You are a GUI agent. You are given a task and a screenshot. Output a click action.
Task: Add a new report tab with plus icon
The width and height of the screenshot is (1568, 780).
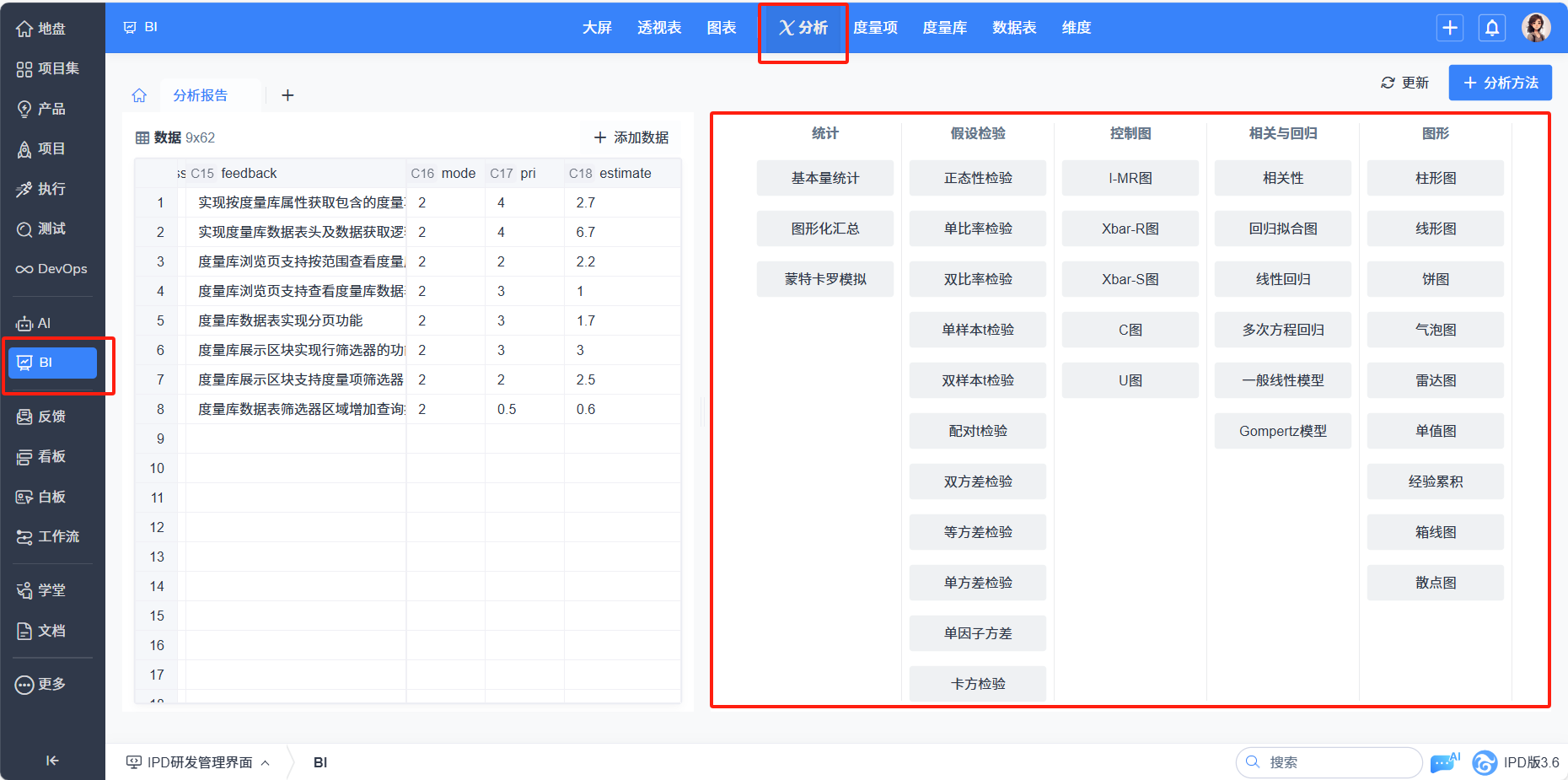click(x=287, y=95)
